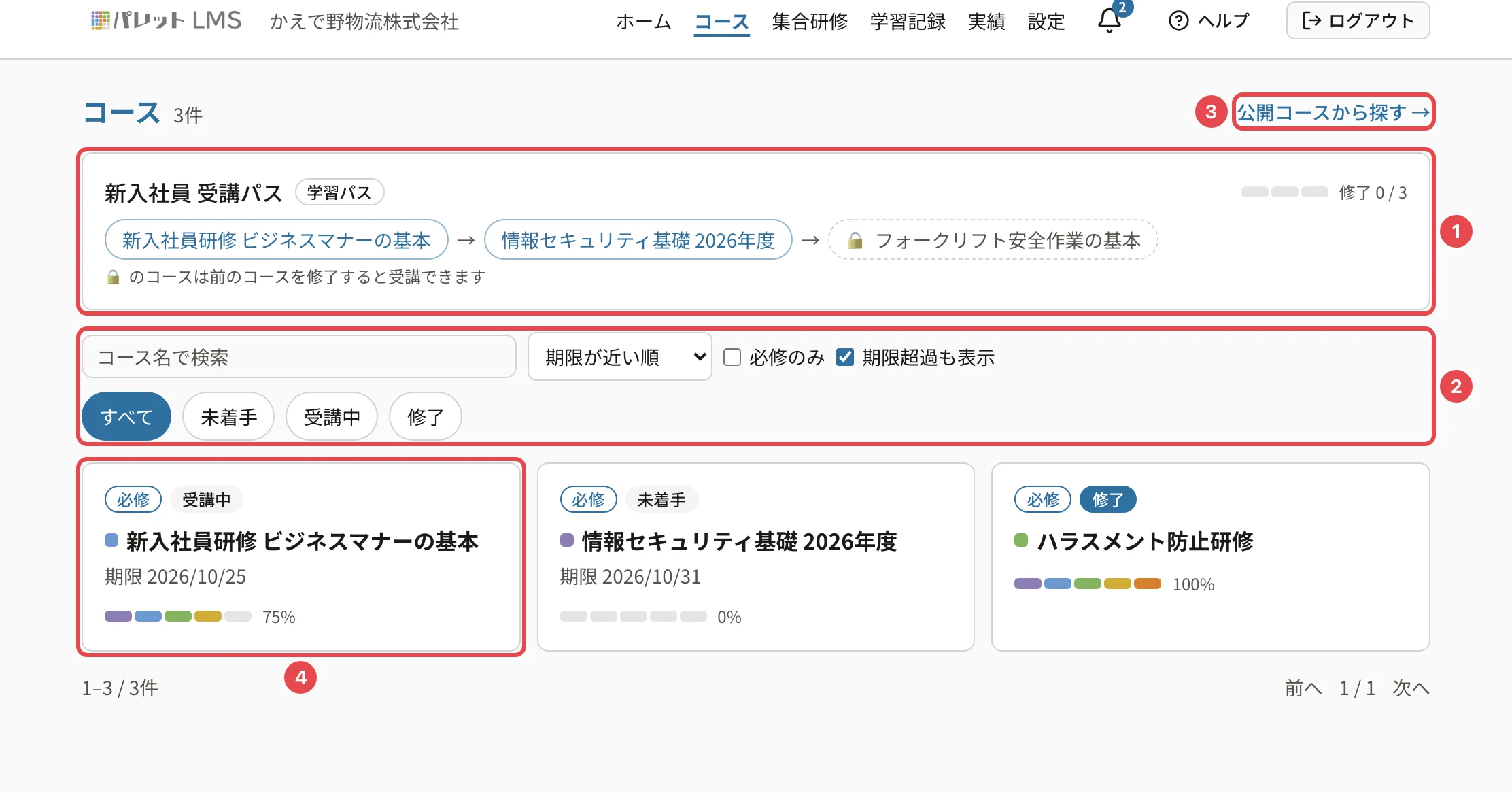Filter courses by 未着手
This screenshot has width=1512, height=793.
[228, 416]
